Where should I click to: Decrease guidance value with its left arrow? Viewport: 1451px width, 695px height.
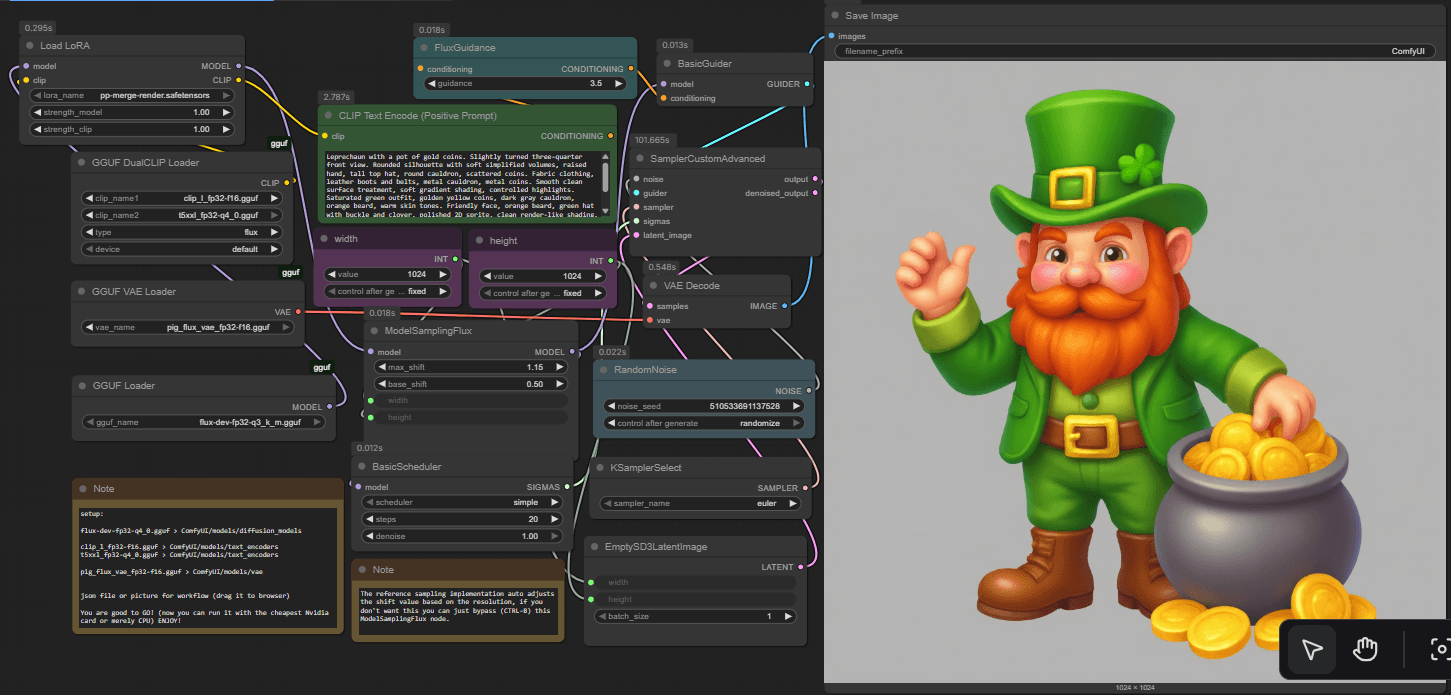[431, 84]
